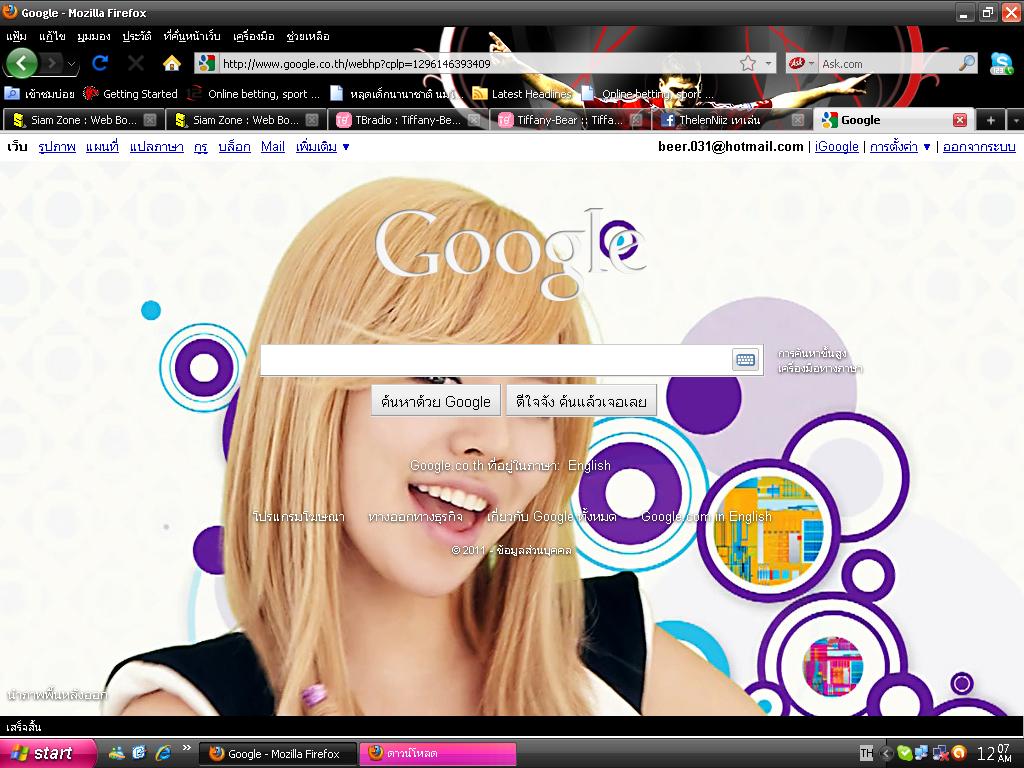Image resolution: width=1024 pixels, height=768 pixels.
Task: Open the Getting Started bookmark
Action: (131, 94)
